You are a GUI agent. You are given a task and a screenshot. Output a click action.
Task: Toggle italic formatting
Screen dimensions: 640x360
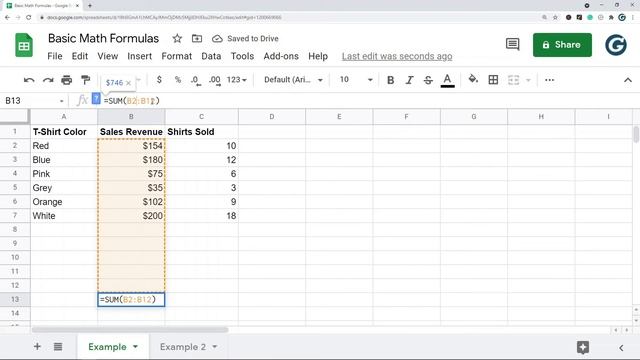tap(409, 80)
